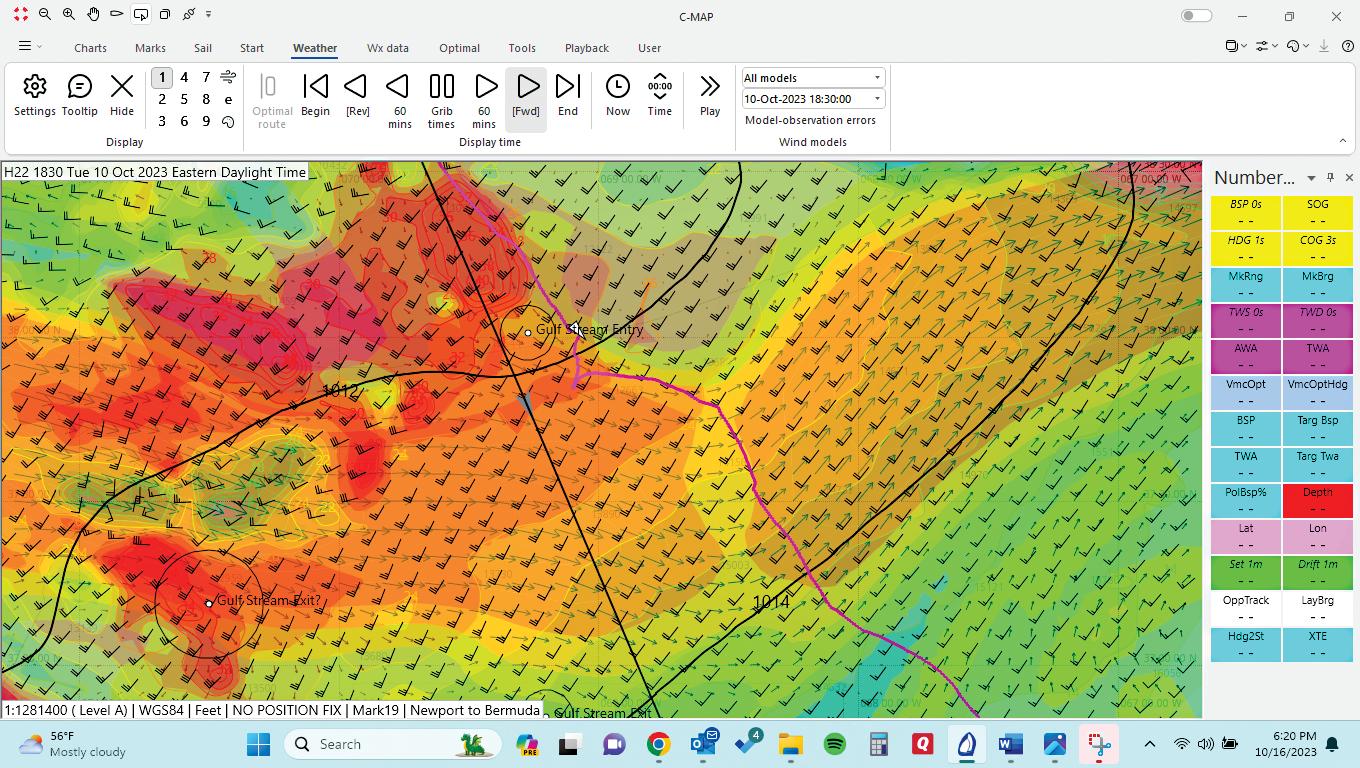The image size is (1360, 768).
Task: Click the Grib times pause icon
Action: (x=441, y=95)
